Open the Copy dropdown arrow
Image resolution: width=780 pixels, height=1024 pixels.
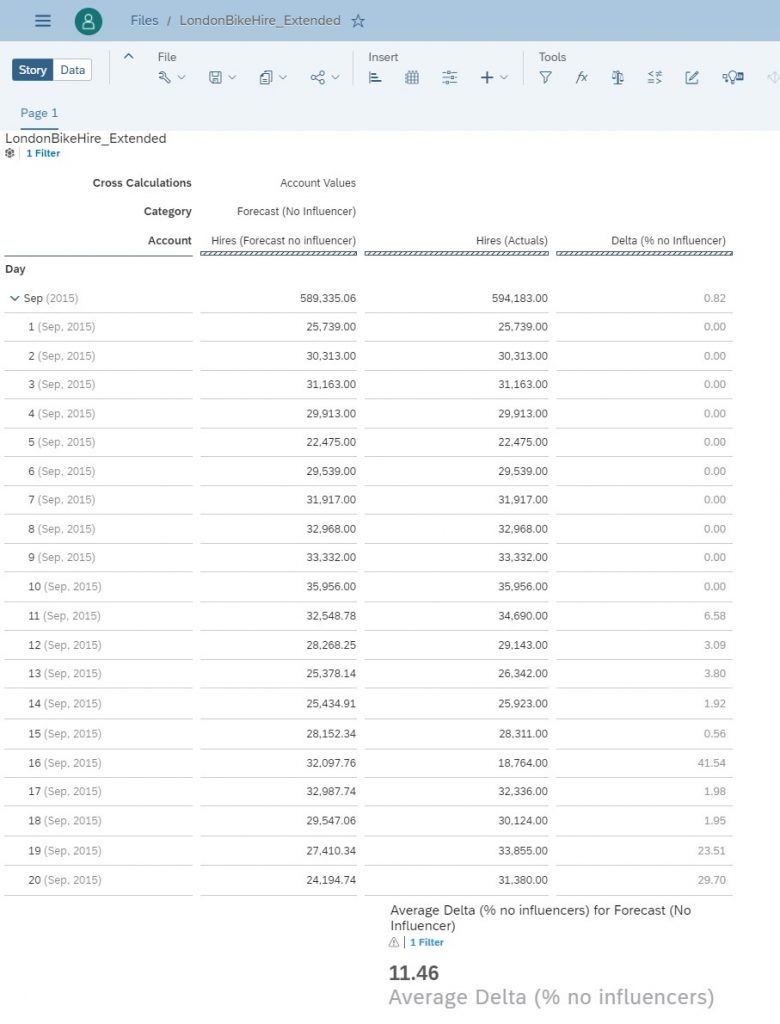(x=283, y=78)
